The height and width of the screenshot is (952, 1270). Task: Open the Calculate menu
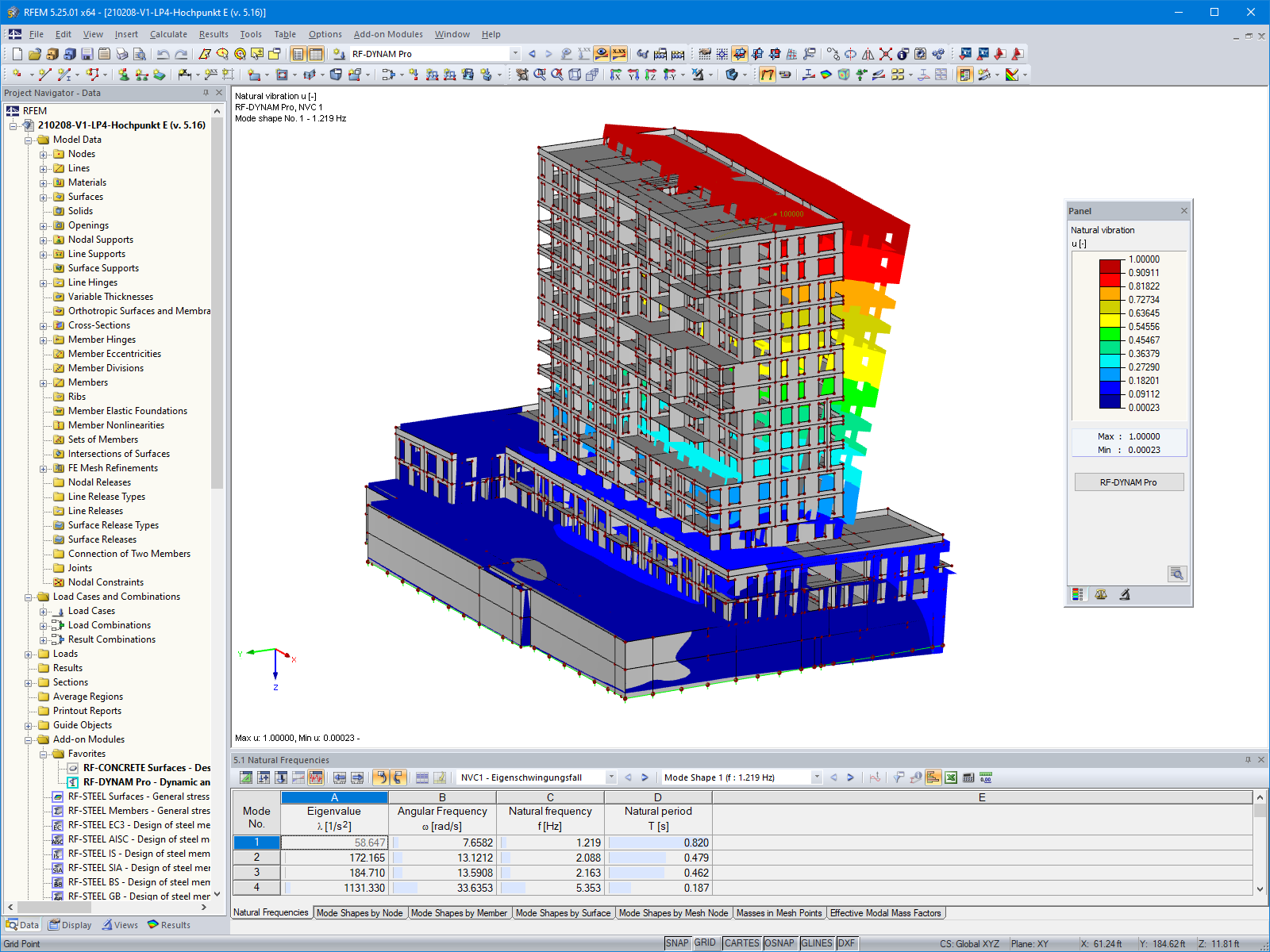tap(167, 34)
